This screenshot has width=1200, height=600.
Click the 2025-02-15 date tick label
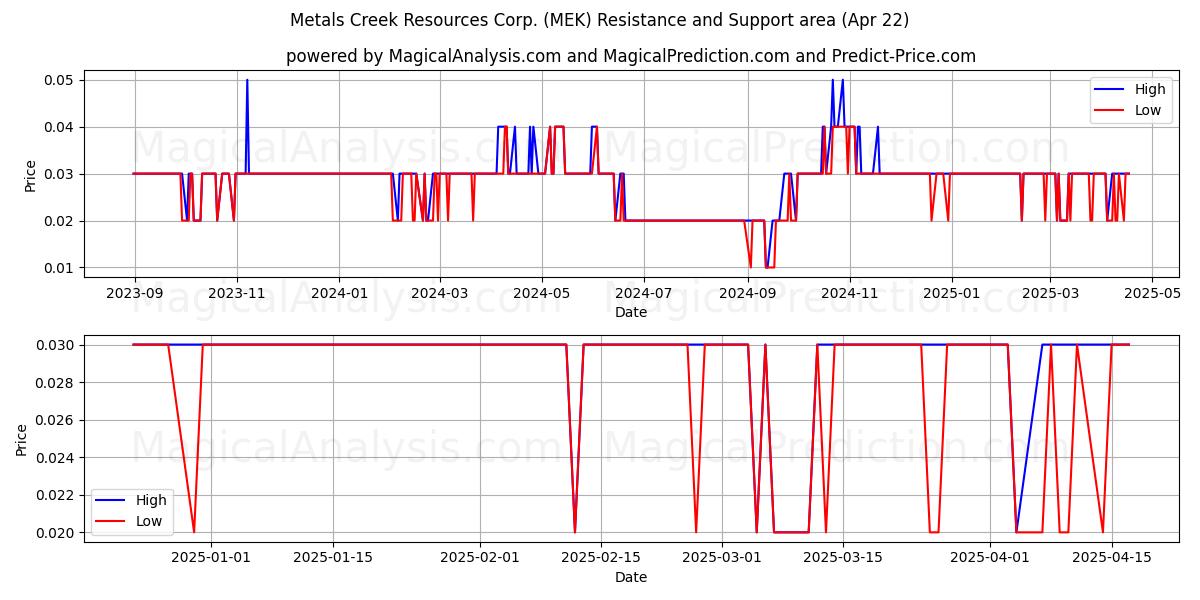click(x=602, y=558)
